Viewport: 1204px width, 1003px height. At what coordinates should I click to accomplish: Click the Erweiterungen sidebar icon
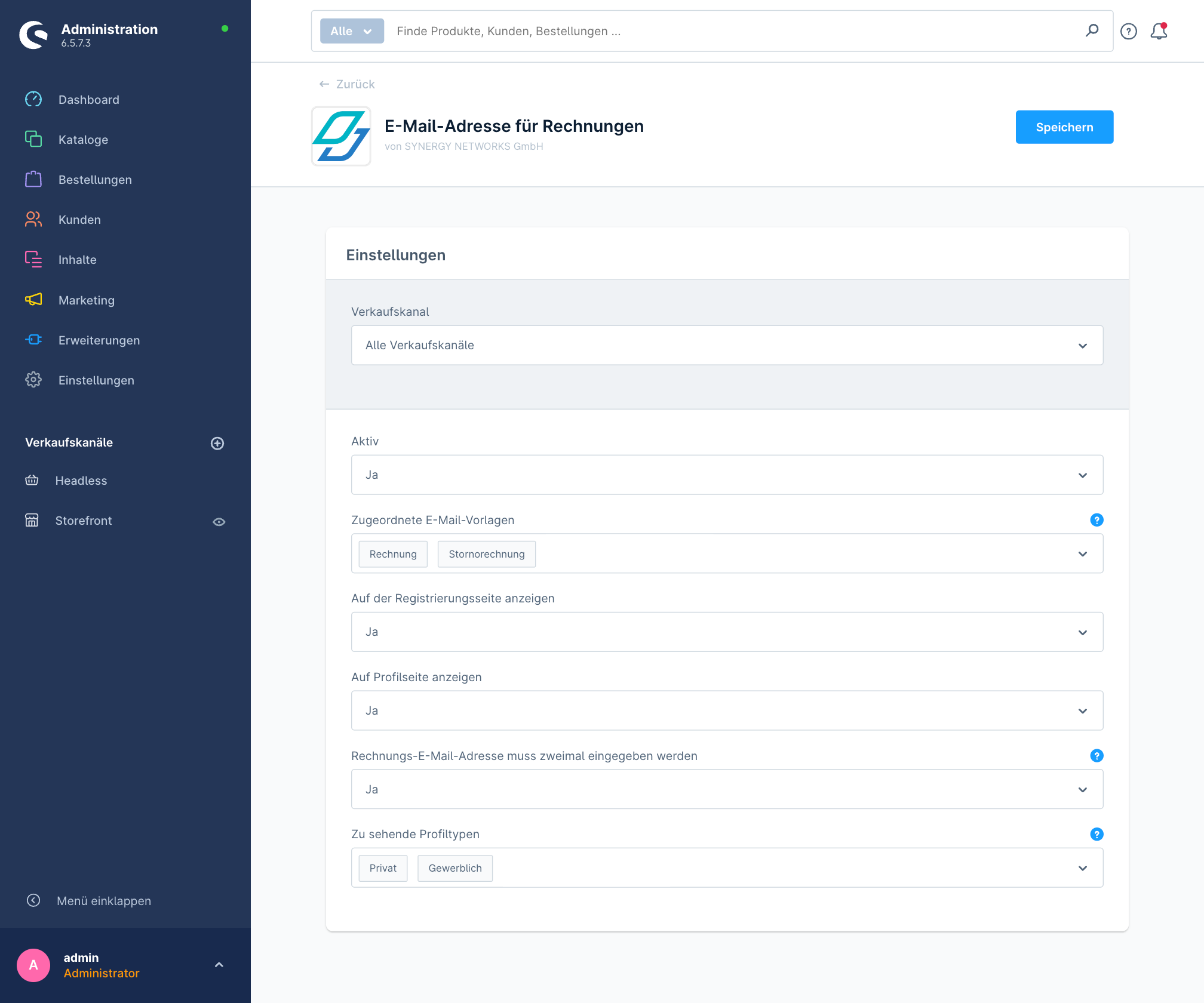tap(33, 340)
